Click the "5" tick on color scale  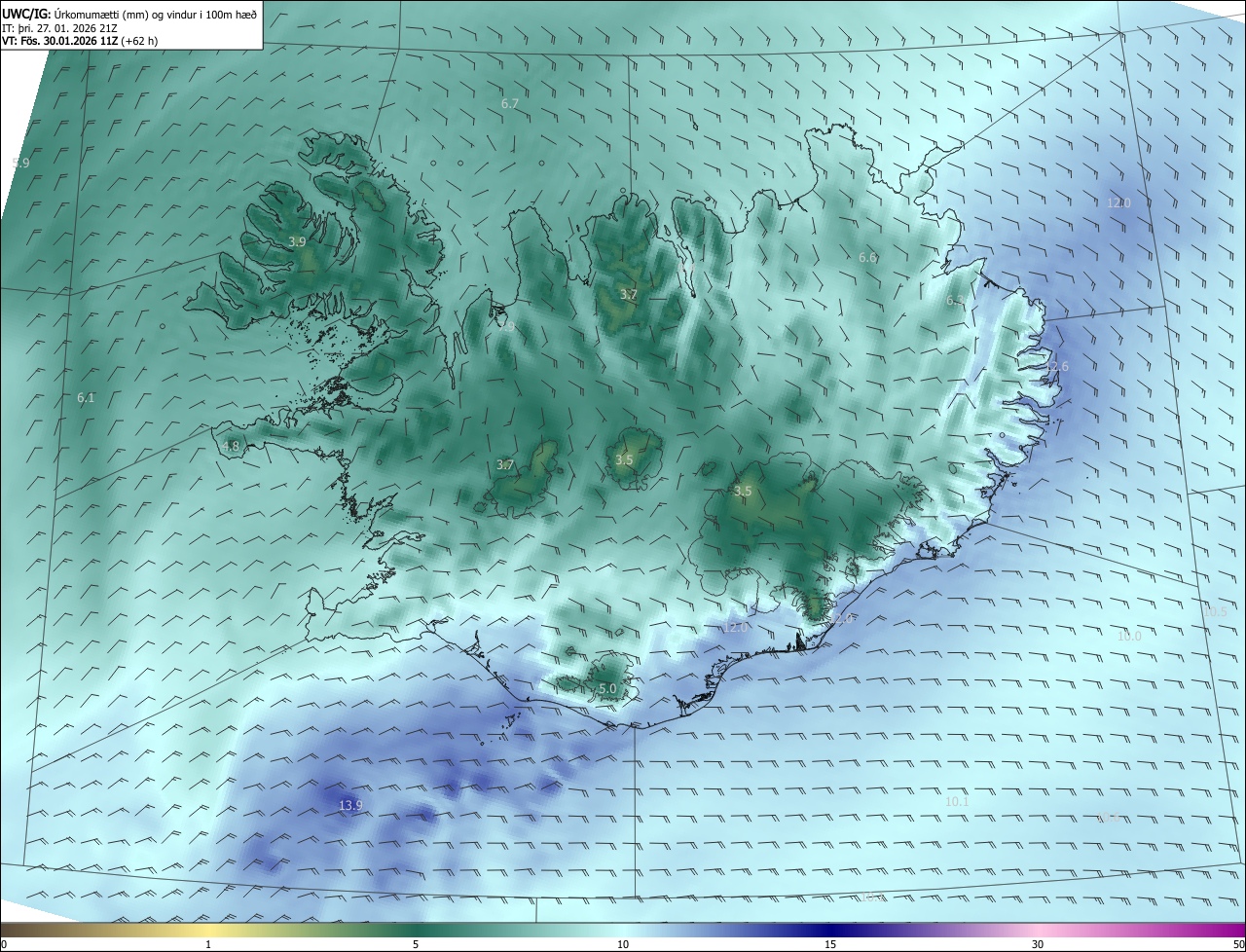coord(416,944)
